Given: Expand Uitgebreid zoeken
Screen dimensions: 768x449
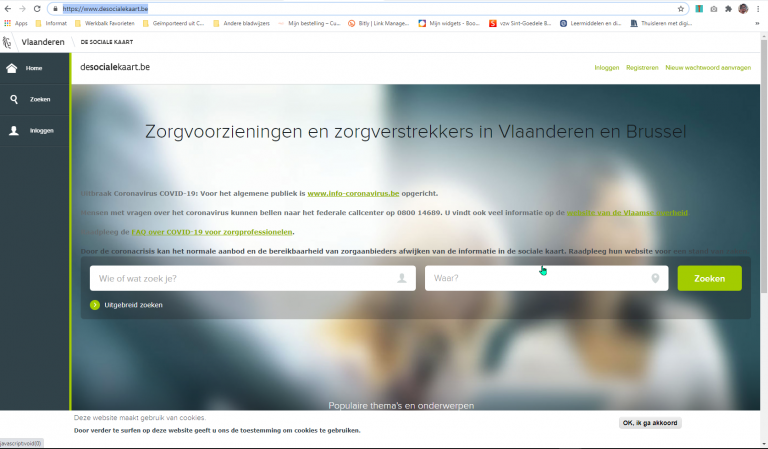Looking at the screenshot, I should coord(126,305).
